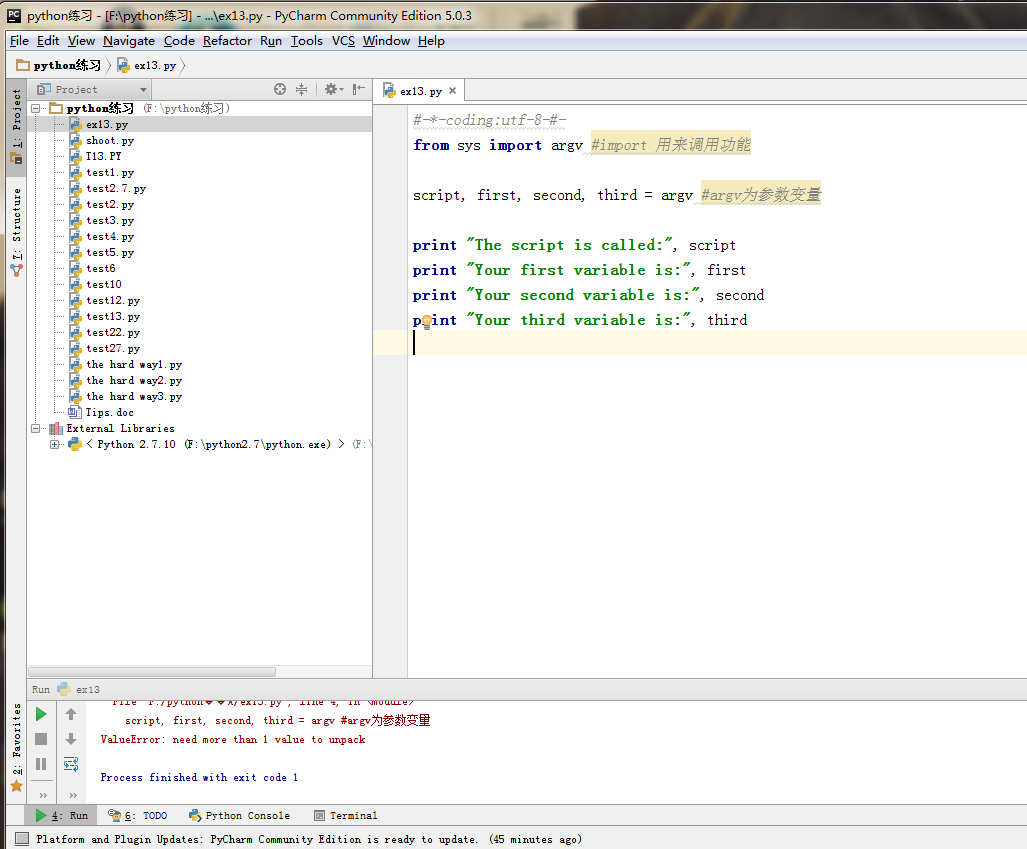Open the Terminal tool window
The height and width of the screenshot is (849, 1027).
click(x=346, y=815)
